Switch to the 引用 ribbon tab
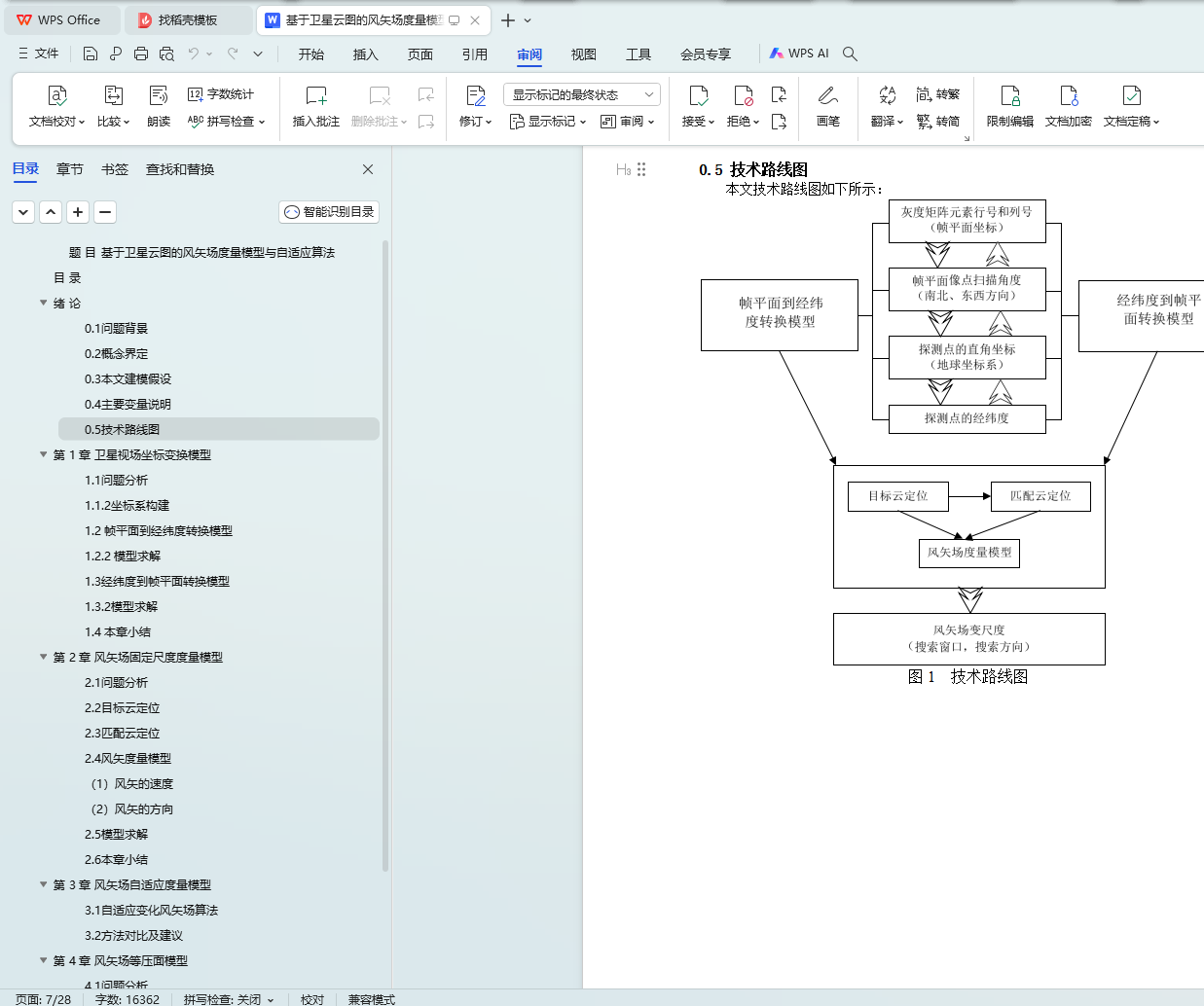This screenshot has height=1006, width=1204. tap(475, 54)
